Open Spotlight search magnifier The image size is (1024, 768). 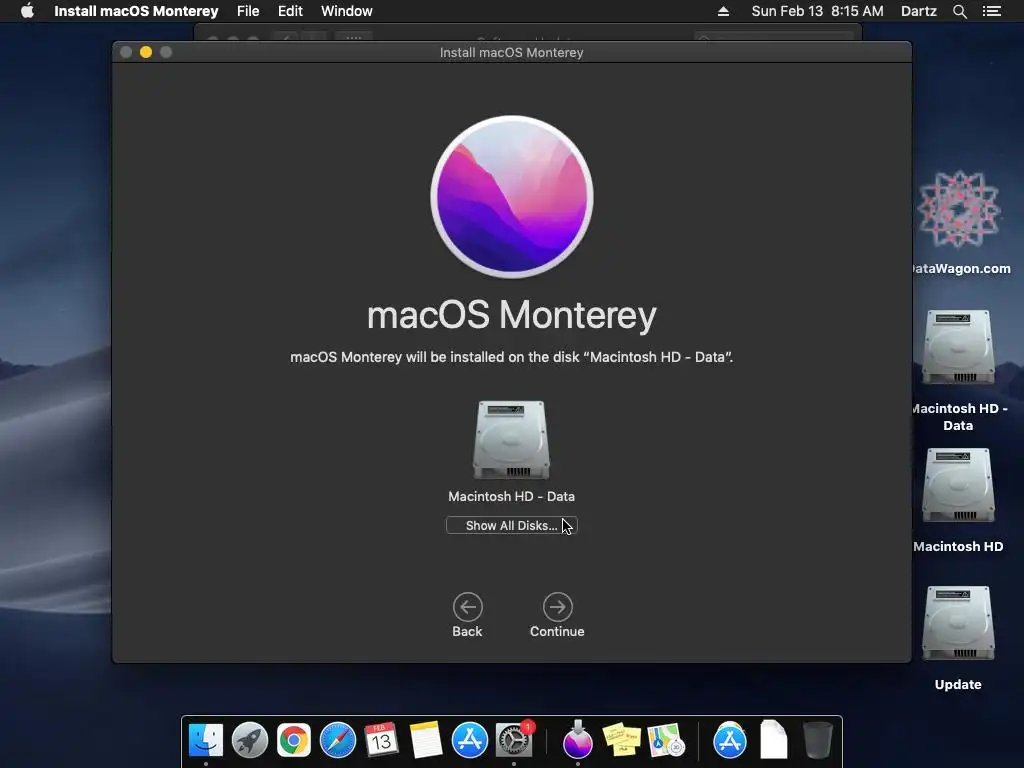(x=959, y=11)
